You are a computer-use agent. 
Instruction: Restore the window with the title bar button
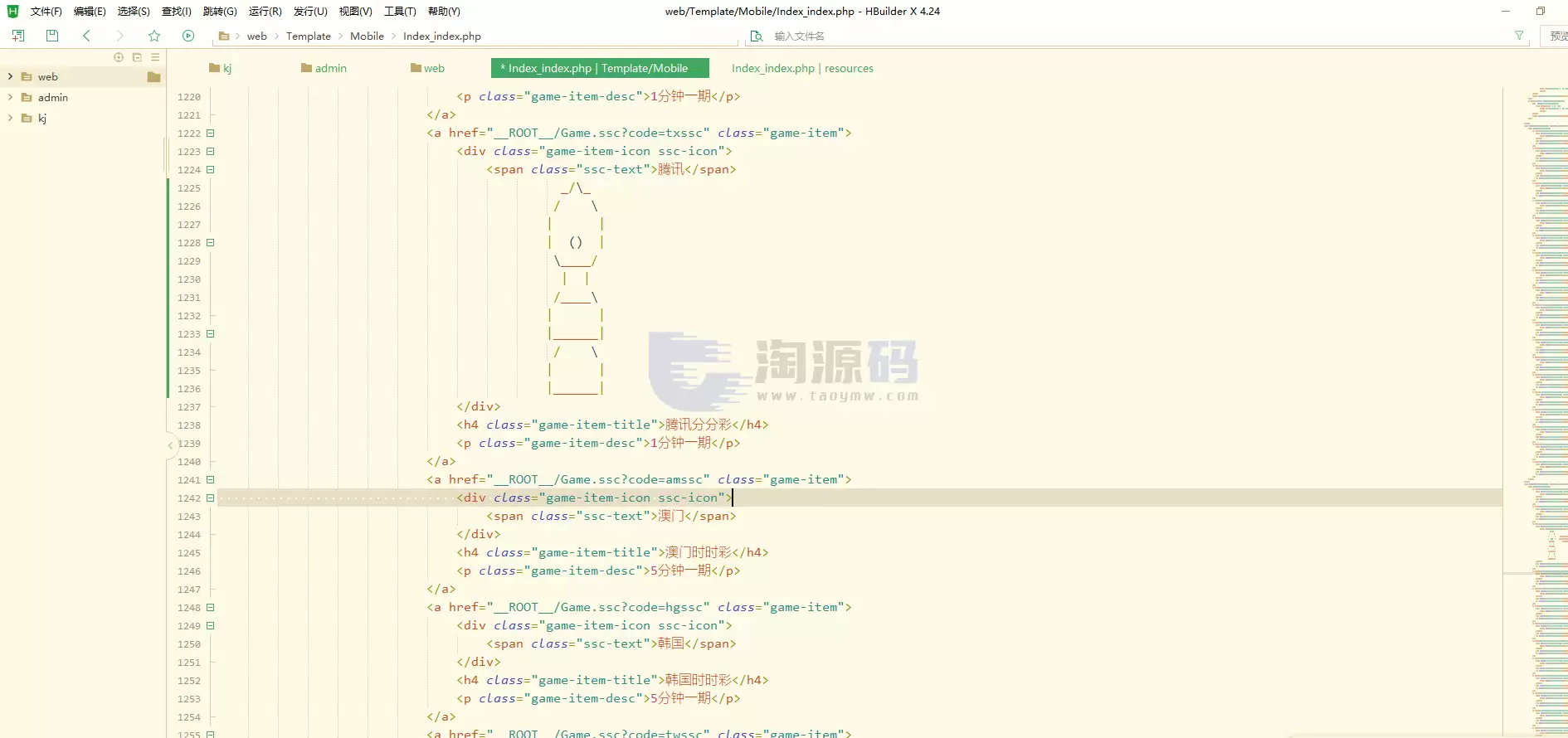[x=1541, y=11]
